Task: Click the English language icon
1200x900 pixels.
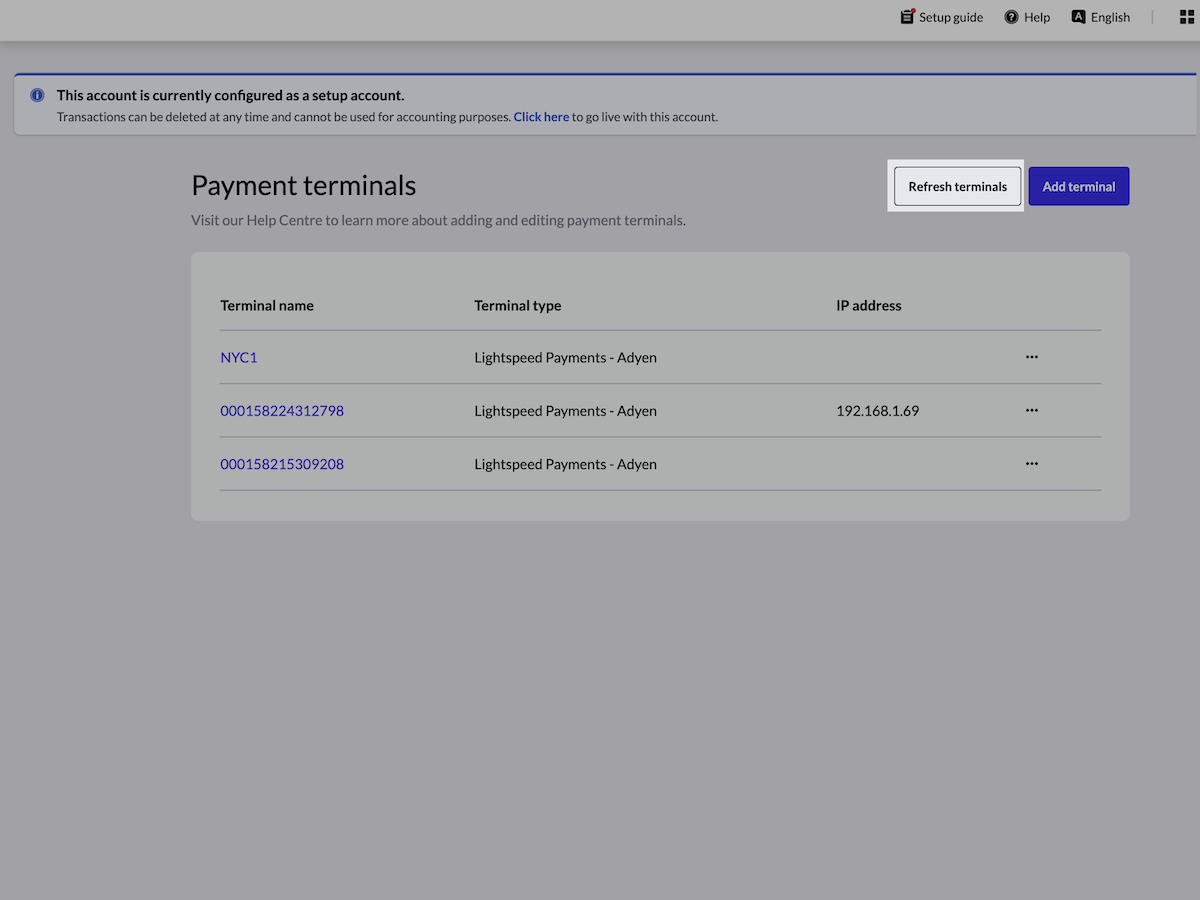Action: (x=1078, y=17)
